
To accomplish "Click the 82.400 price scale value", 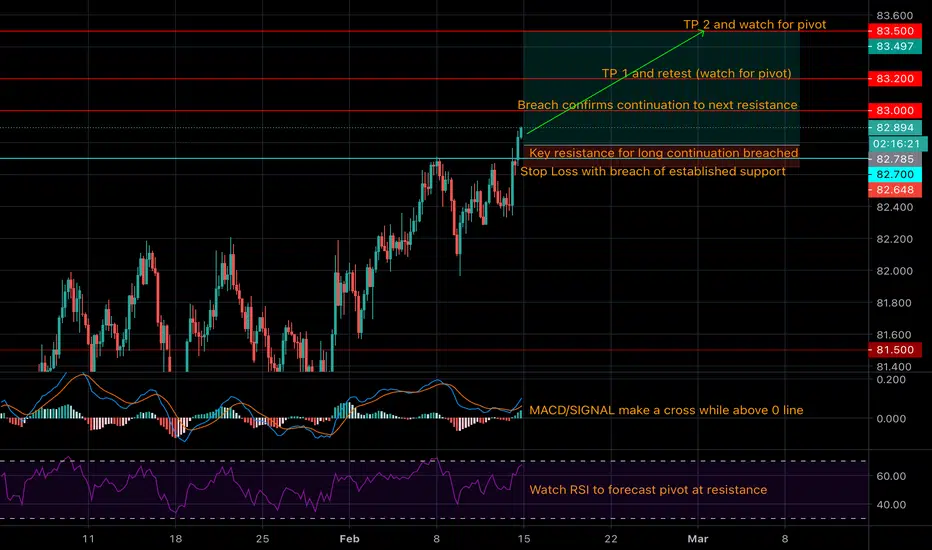I will 895,208.
